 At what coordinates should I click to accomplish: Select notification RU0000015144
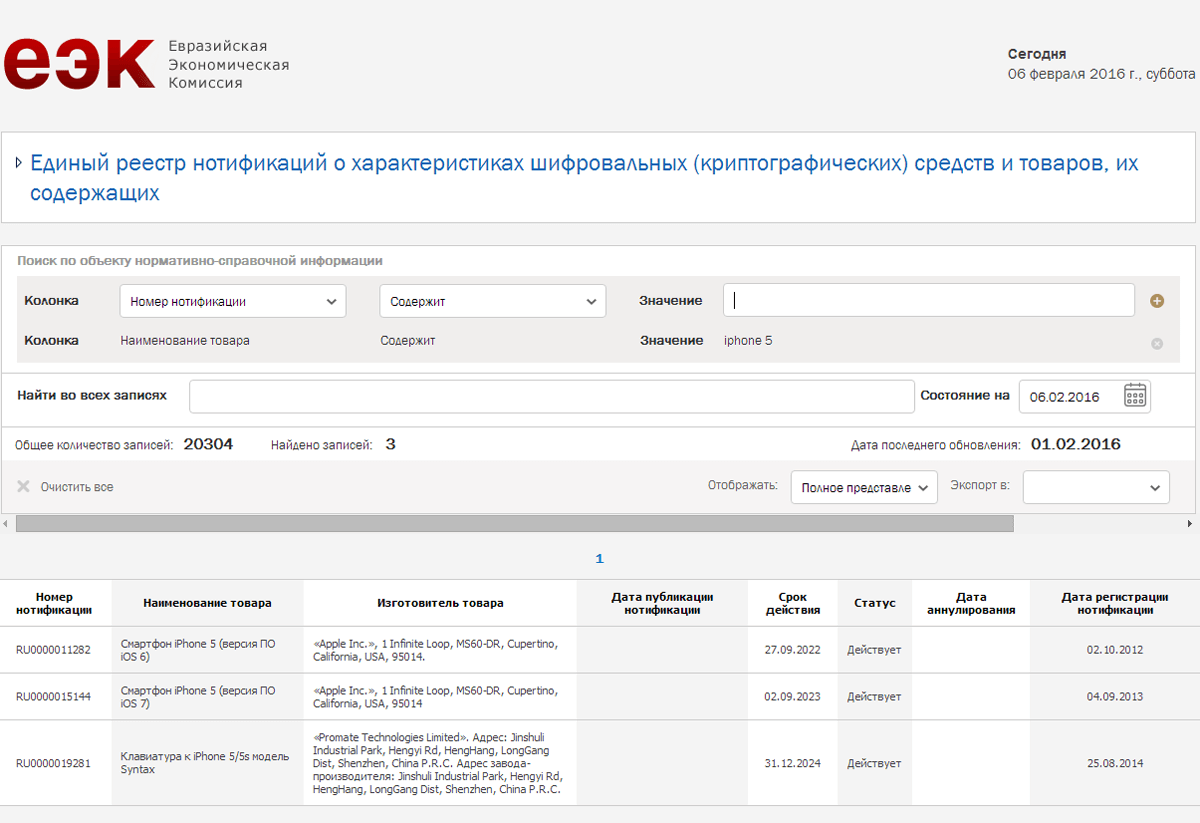[x=53, y=697]
